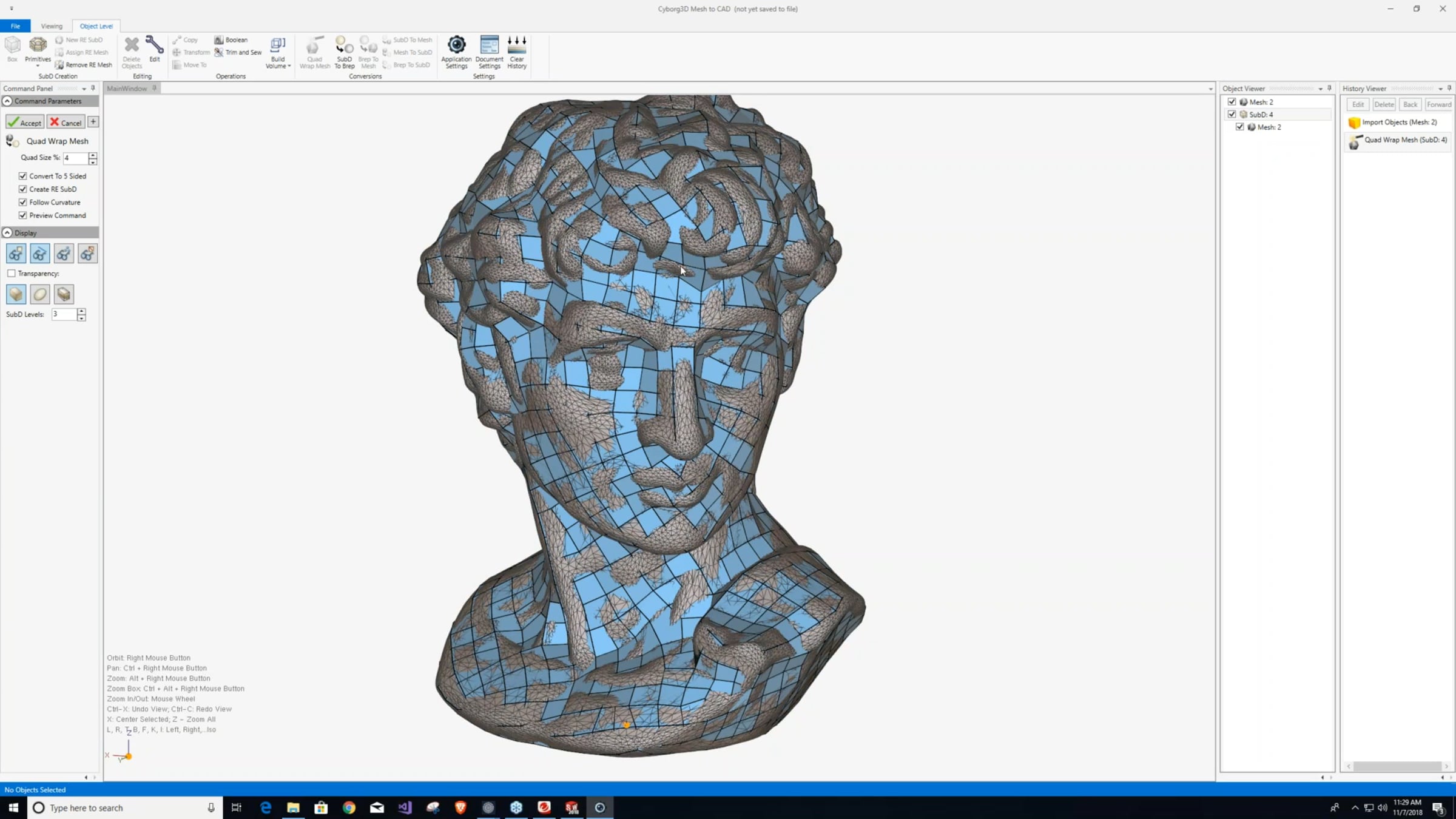Hide the top Mesh: 2 object
The height and width of the screenshot is (819, 1456).
click(1232, 102)
